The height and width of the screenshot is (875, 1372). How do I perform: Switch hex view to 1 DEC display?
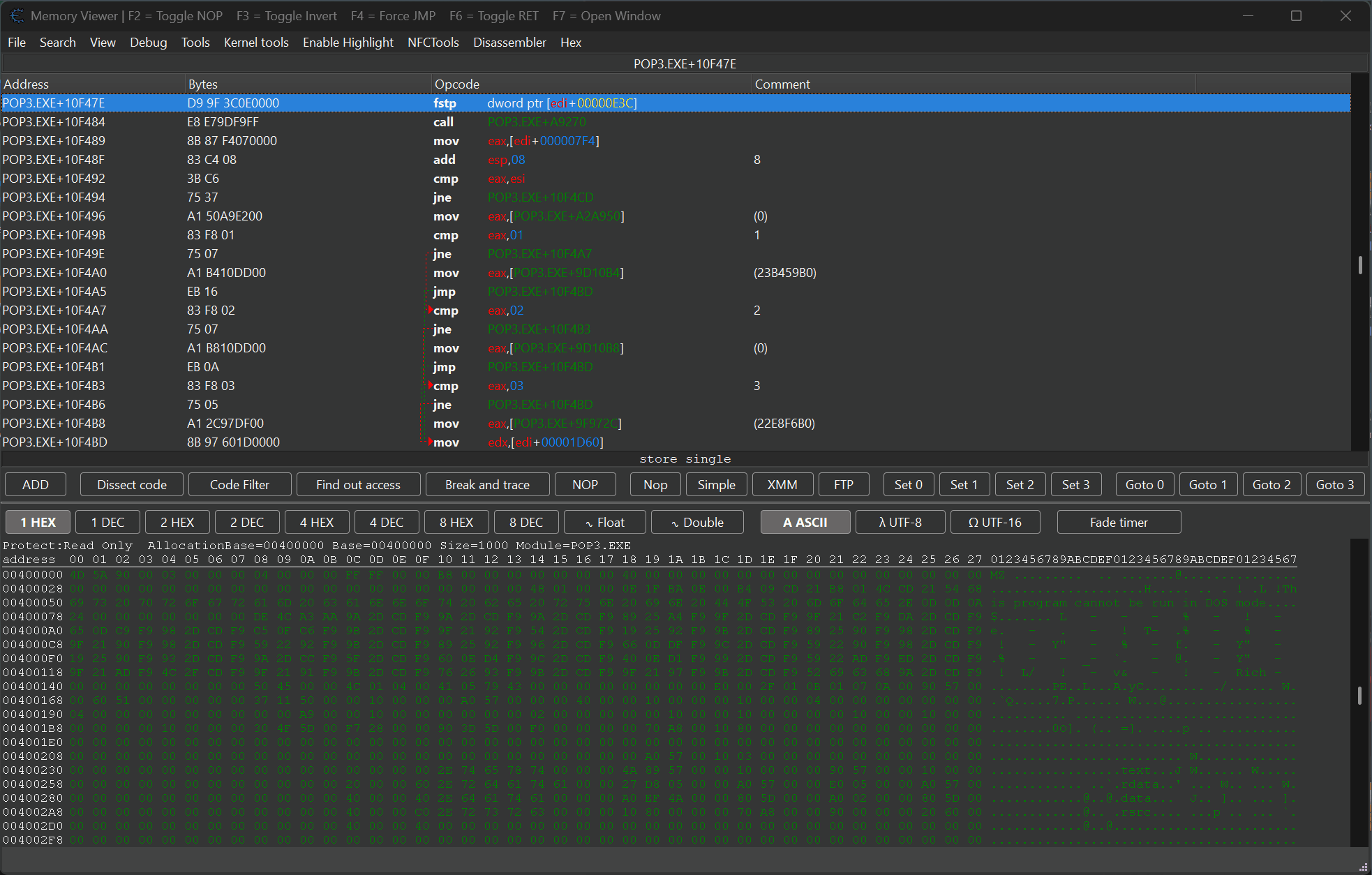[108, 522]
